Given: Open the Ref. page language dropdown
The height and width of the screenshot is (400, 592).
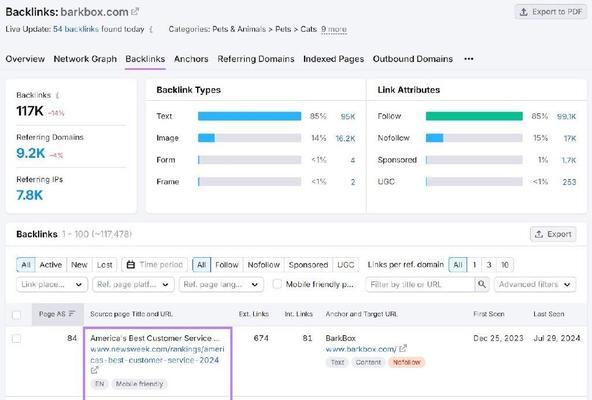Looking at the screenshot, I should pyautogui.click(x=220, y=284).
